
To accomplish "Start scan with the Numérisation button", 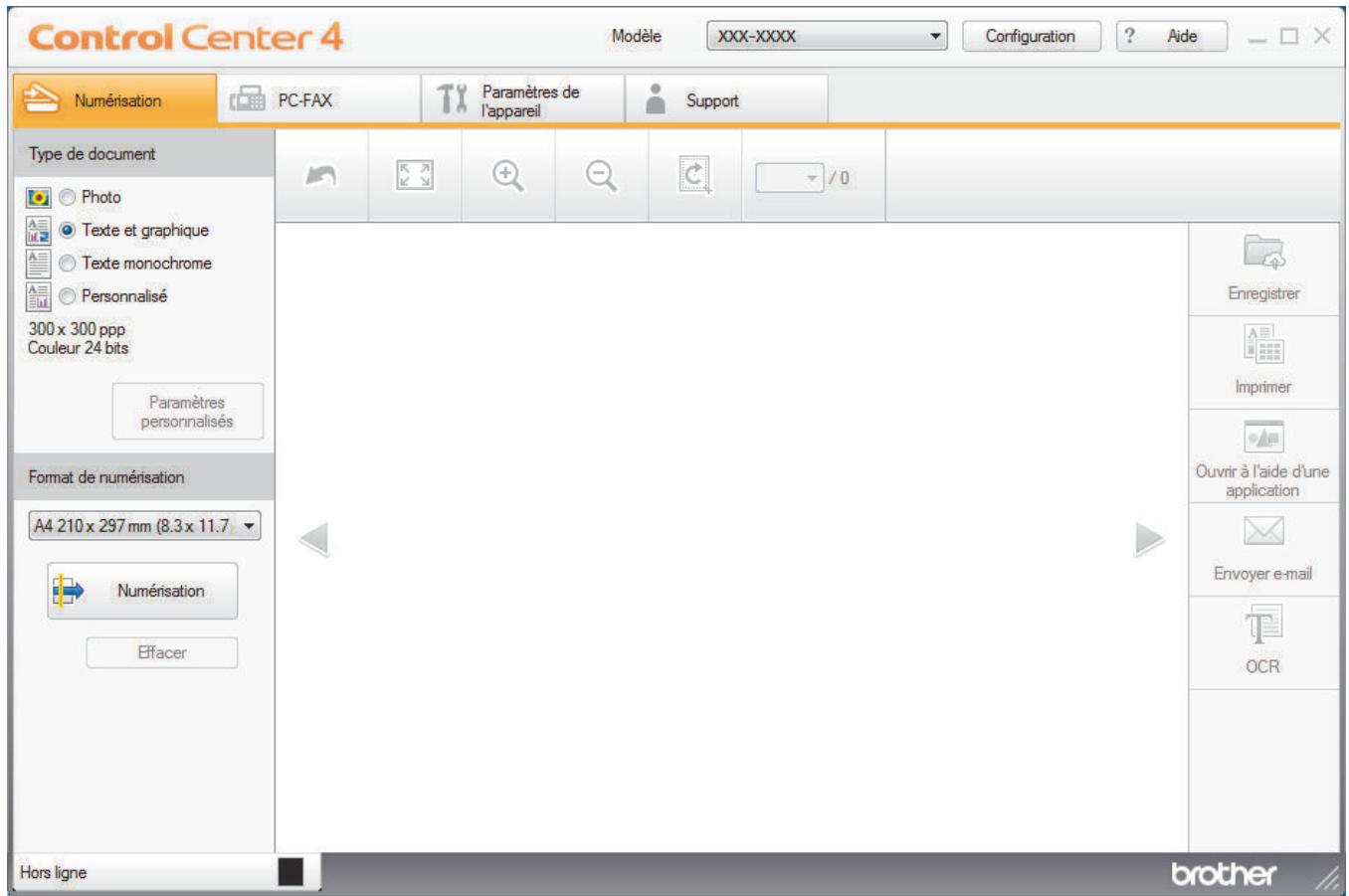I will click(x=142, y=591).
